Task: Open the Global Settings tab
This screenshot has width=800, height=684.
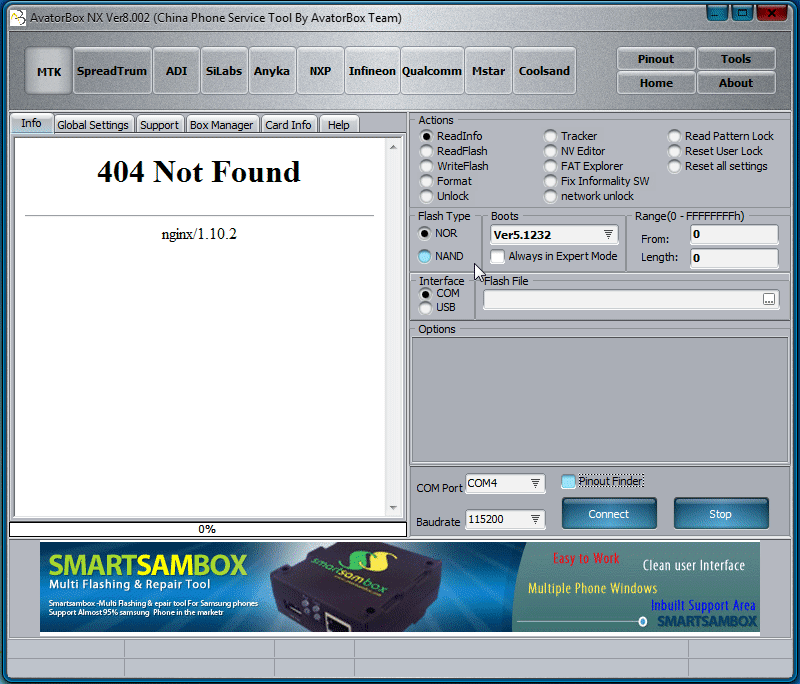Action: click(x=93, y=125)
